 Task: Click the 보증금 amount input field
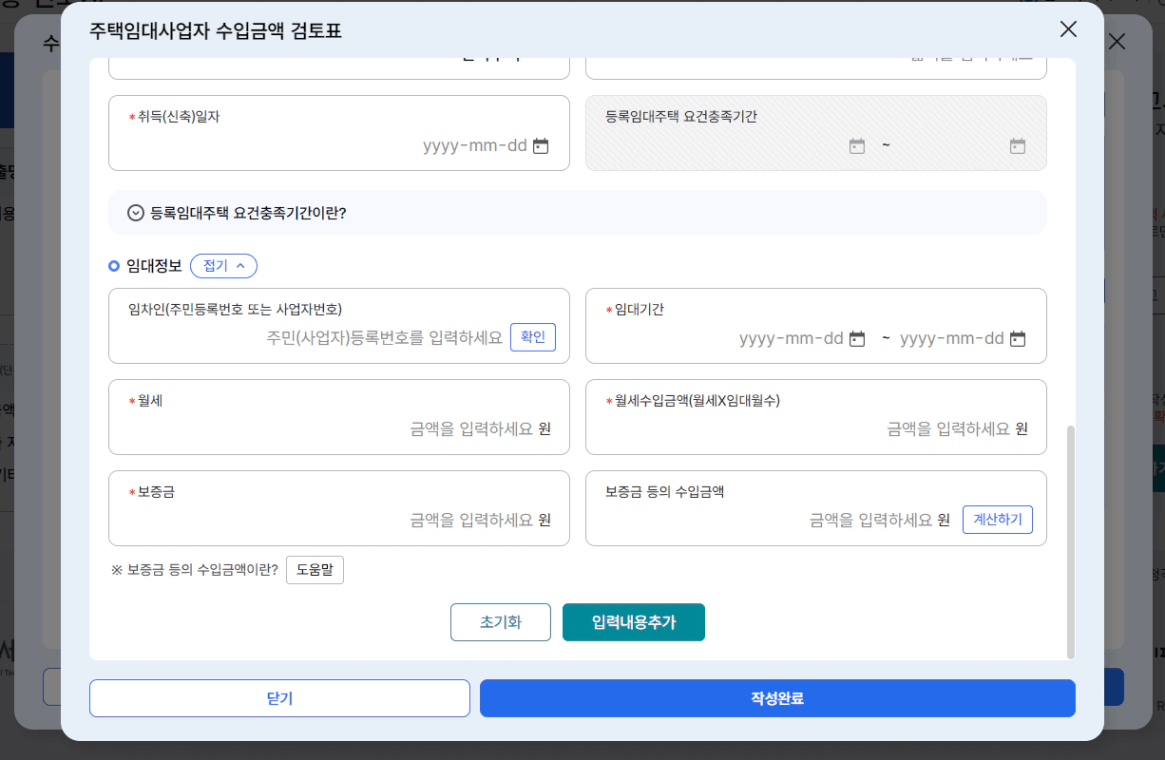tap(330, 520)
